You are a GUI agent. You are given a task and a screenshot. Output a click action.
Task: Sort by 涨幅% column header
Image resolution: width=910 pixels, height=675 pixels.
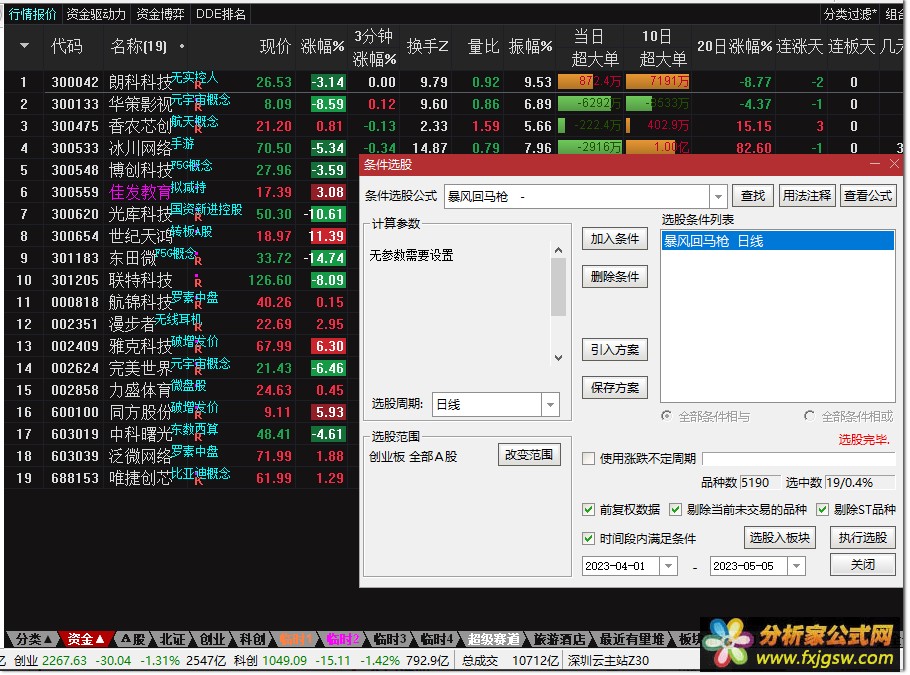[323, 46]
